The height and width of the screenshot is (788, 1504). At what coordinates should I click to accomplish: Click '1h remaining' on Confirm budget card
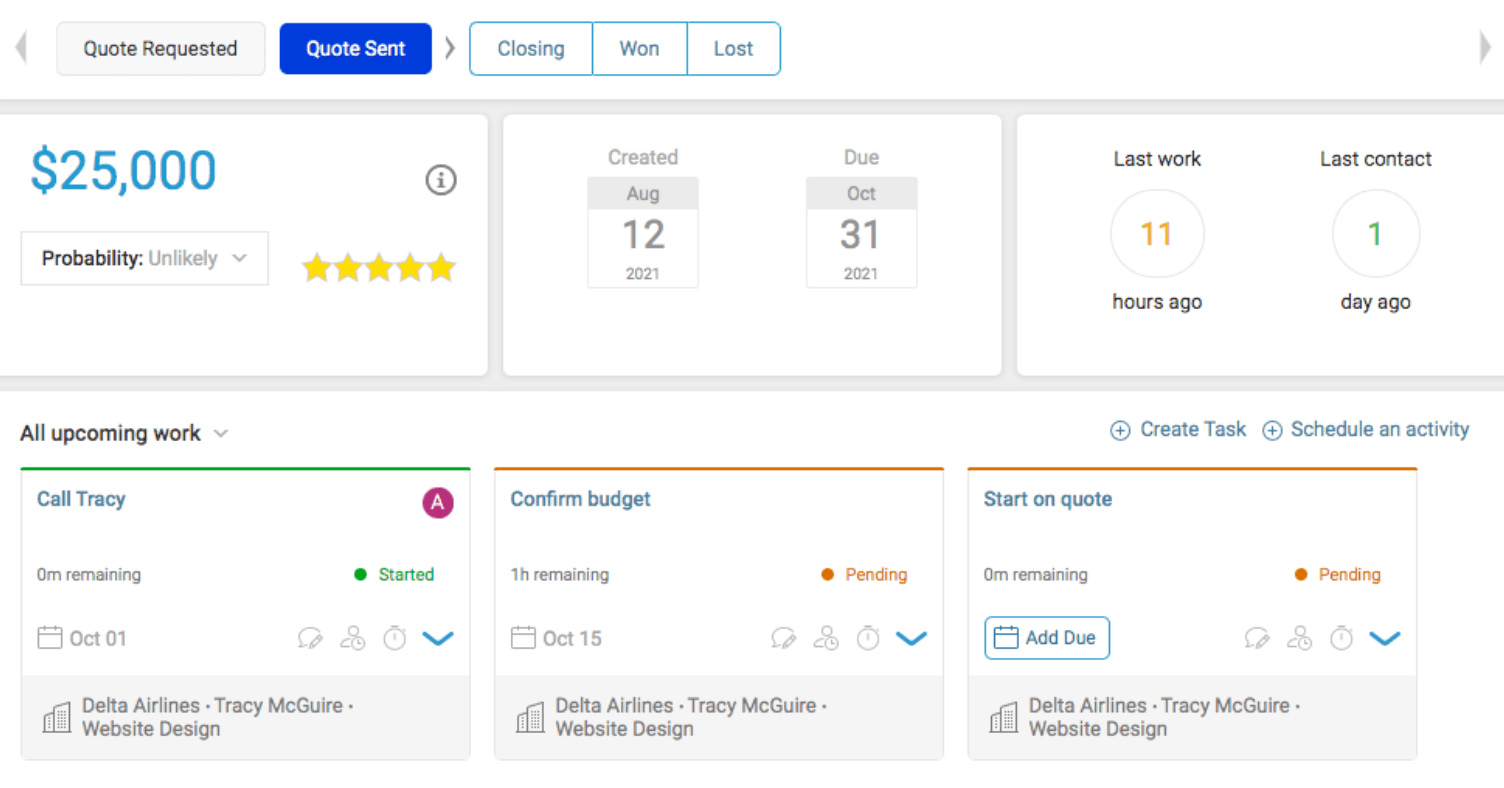point(559,574)
